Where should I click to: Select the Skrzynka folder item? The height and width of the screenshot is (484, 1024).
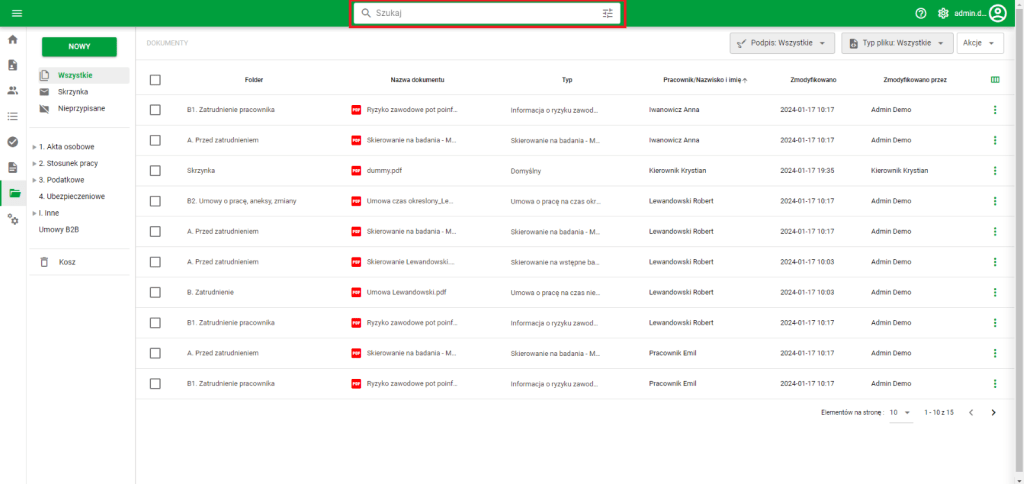73,91
